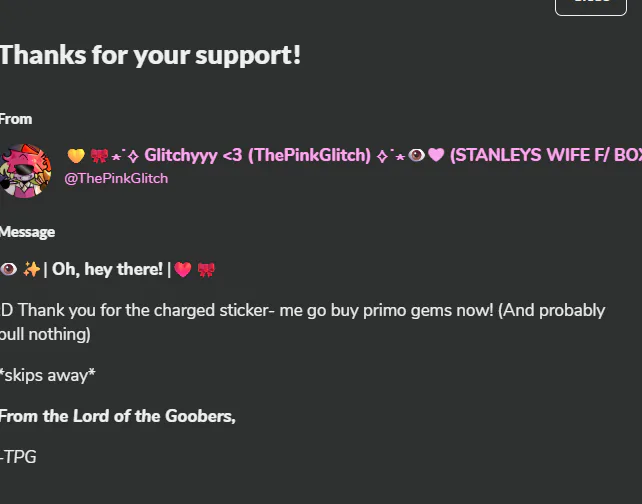Click the red heart emoji after Oh, hey there
Viewport: 642px width, 504px height.
(183, 269)
